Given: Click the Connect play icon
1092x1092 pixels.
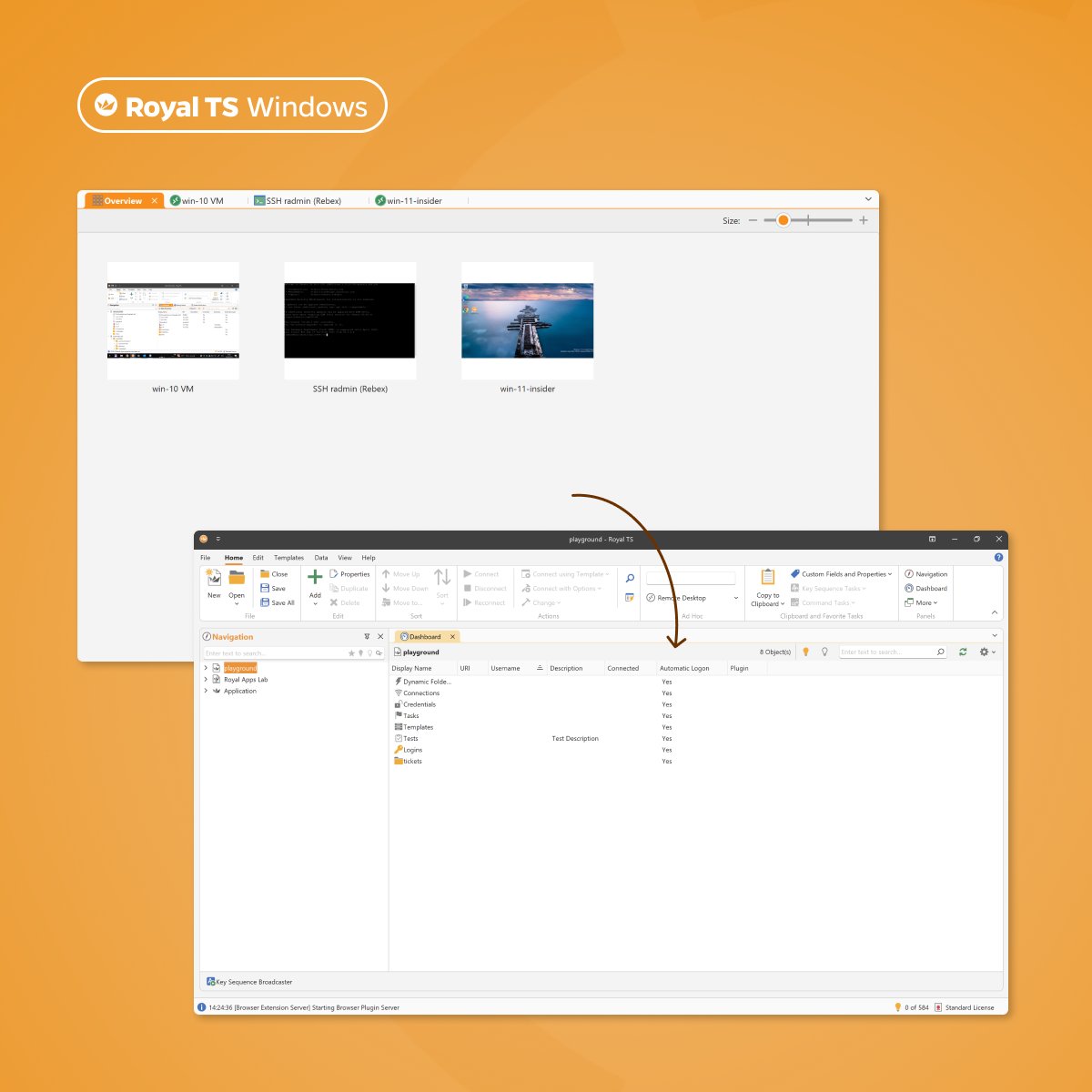Looking at the screenshot, I should click(468, 574).
